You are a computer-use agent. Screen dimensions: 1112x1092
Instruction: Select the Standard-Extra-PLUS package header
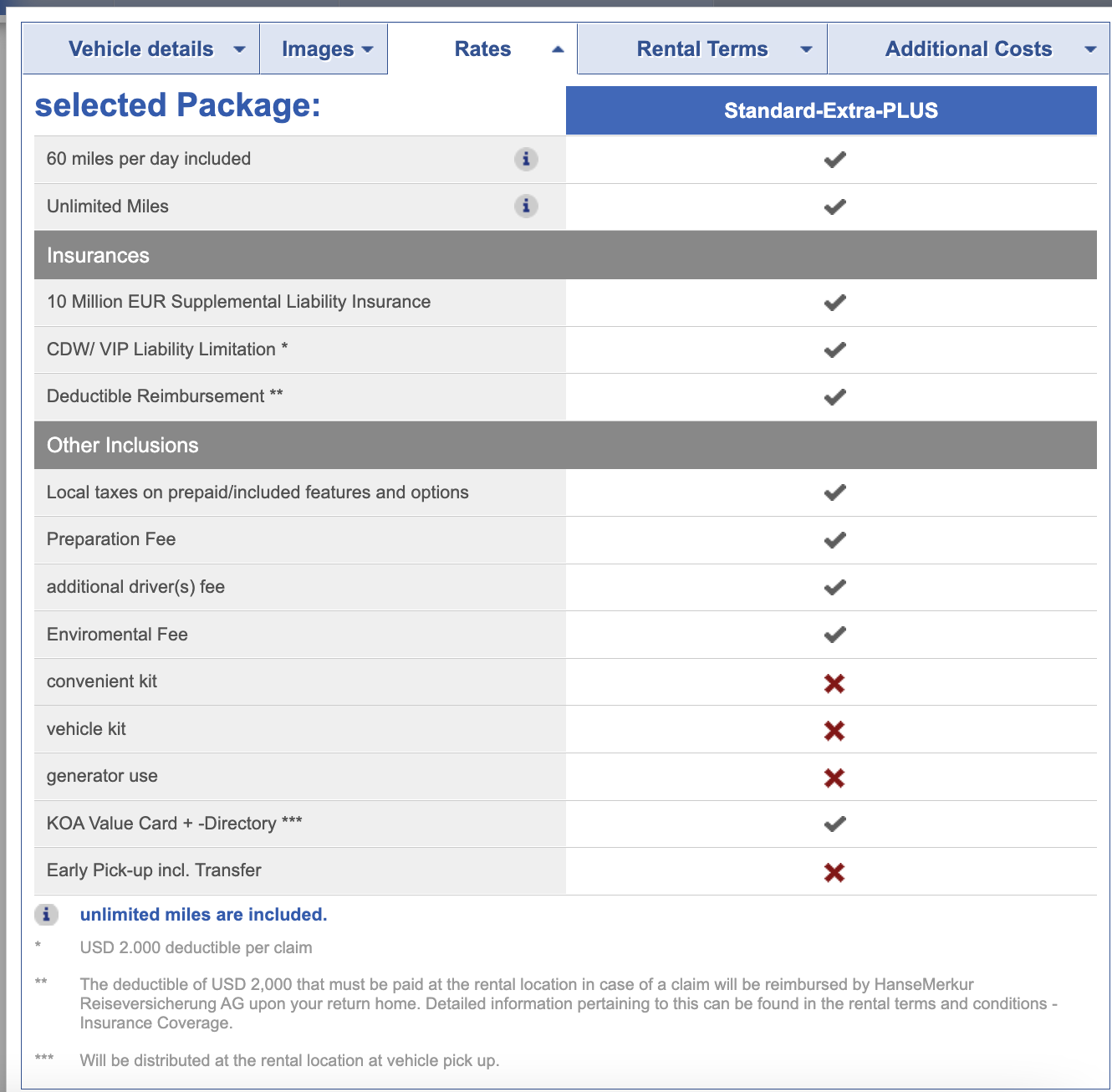tap(831, 110)
